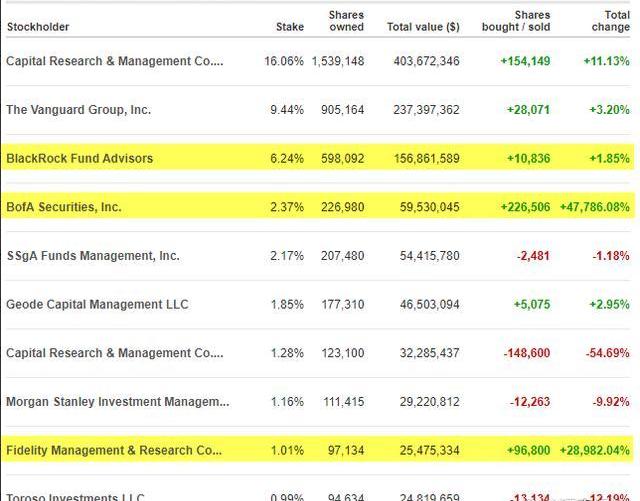This screenshot has width=640, height=501.
Task: Open Toroso Investments LLC stockholder
Action: point(76,497)
